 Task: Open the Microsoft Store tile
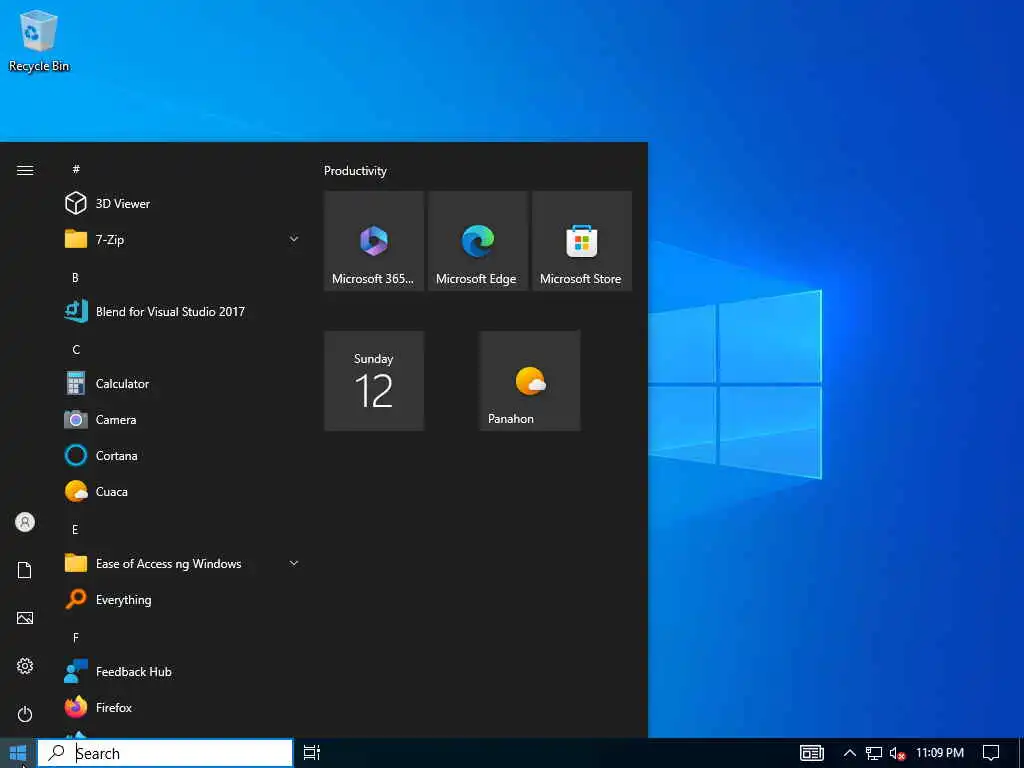coord(582,241)
